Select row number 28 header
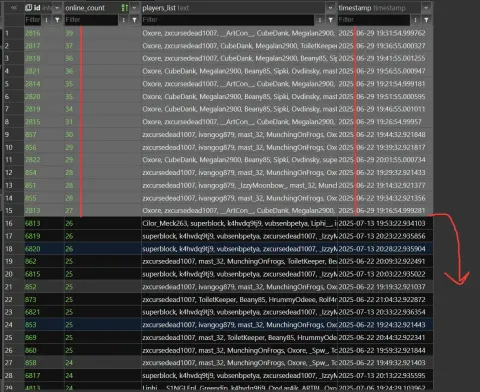The width and height of the screenshot is (480, 392). tap(13, 375)
